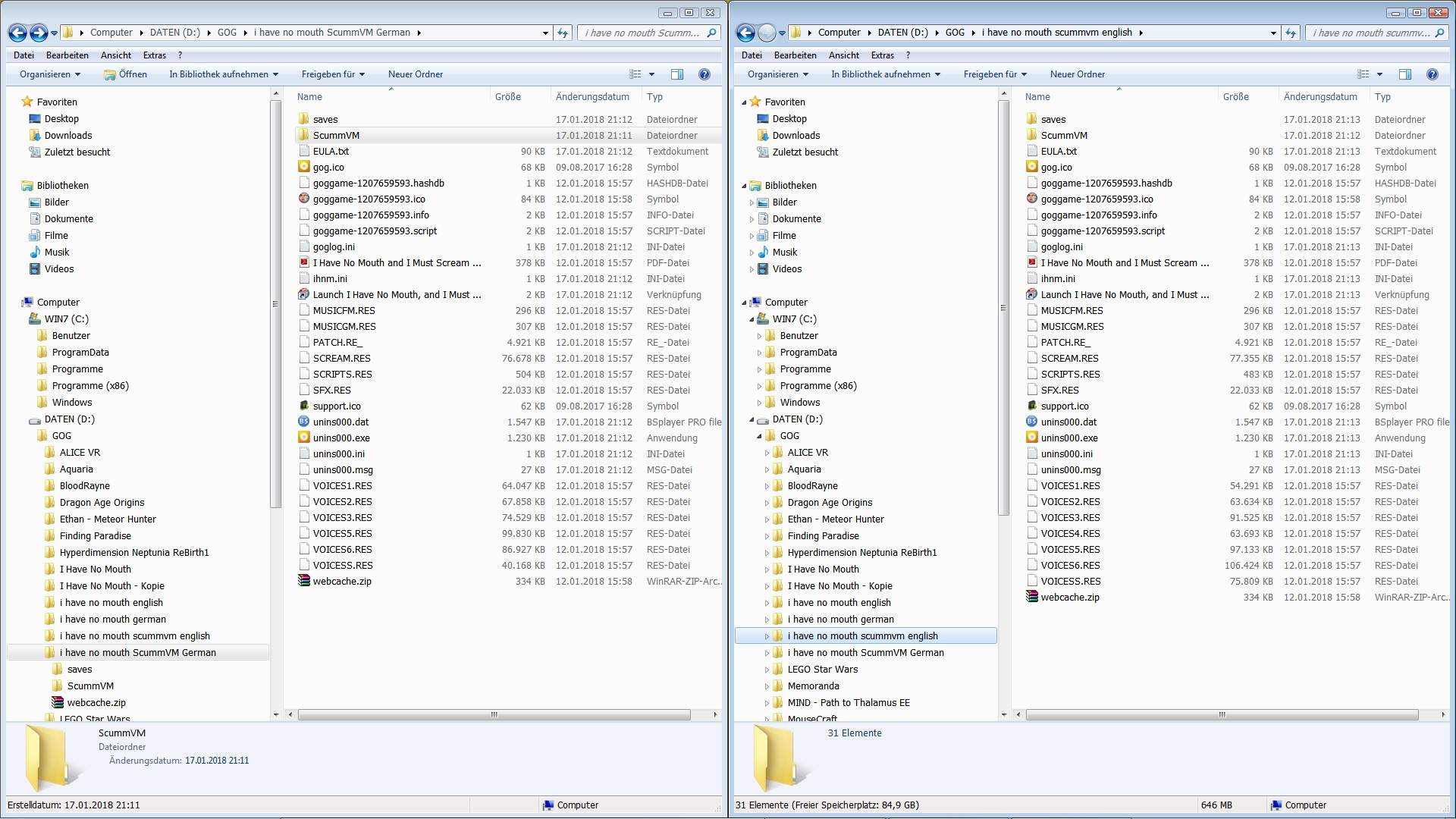The width and height of the screenshot is (1456, 819).
Task: Click the Öffnen button in left window toolbar
Action: [126, 74]
